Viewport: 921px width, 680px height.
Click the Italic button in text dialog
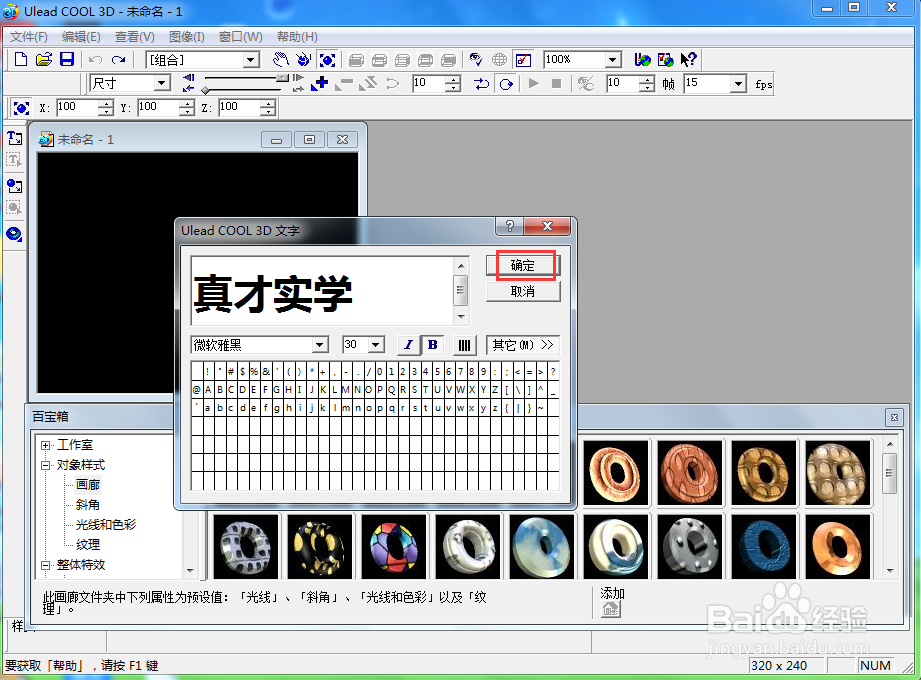(x=409, y=345)
